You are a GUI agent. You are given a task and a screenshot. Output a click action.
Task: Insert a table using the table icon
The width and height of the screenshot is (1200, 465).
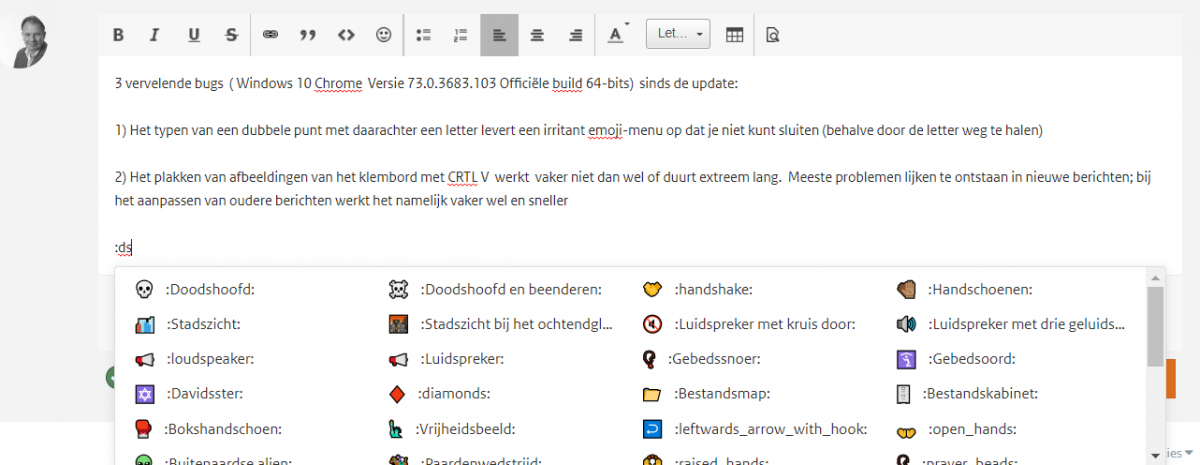click(x=734, y=34)
